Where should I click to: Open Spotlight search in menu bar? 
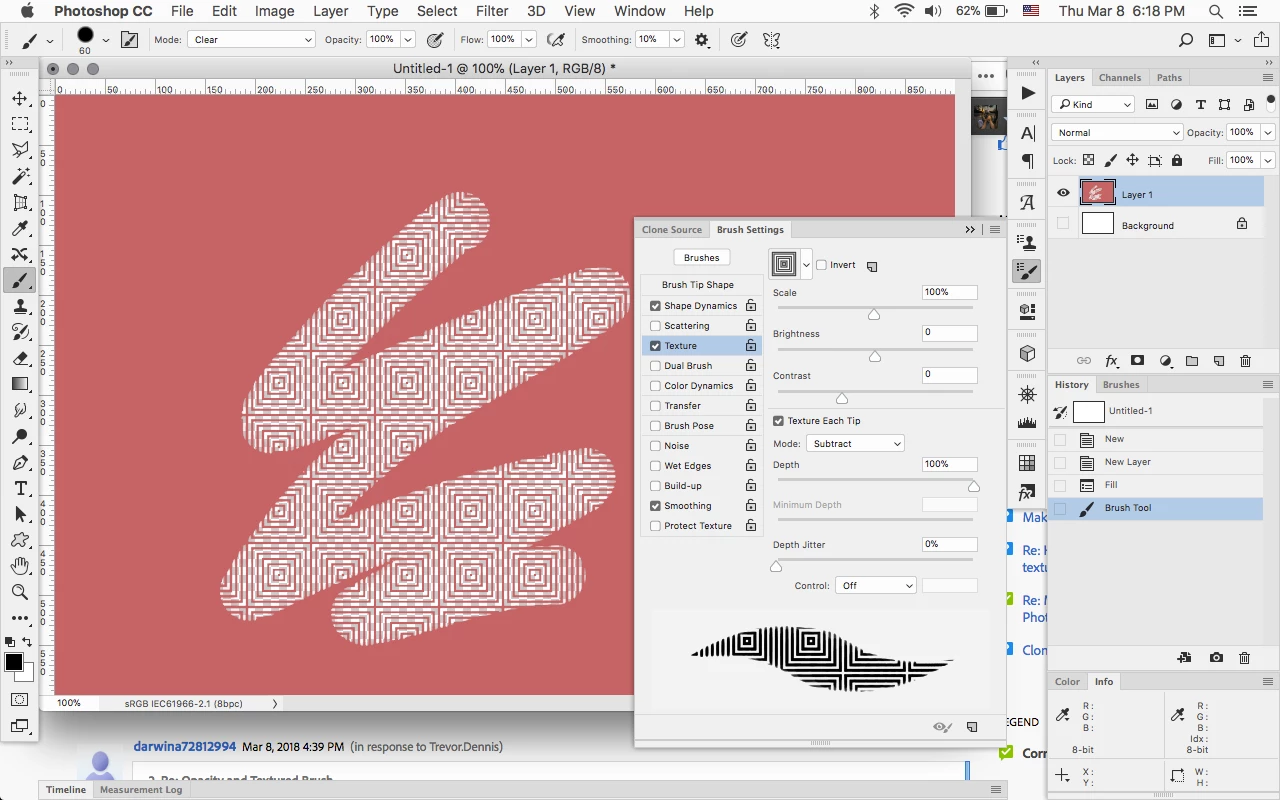[x=1216, y=12]
